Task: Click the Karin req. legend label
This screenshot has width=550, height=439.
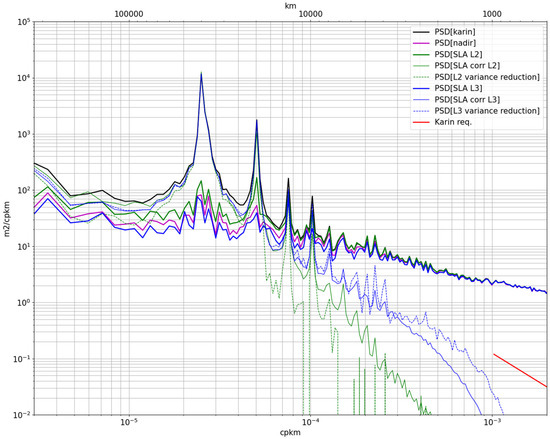Action: (453, 122)
